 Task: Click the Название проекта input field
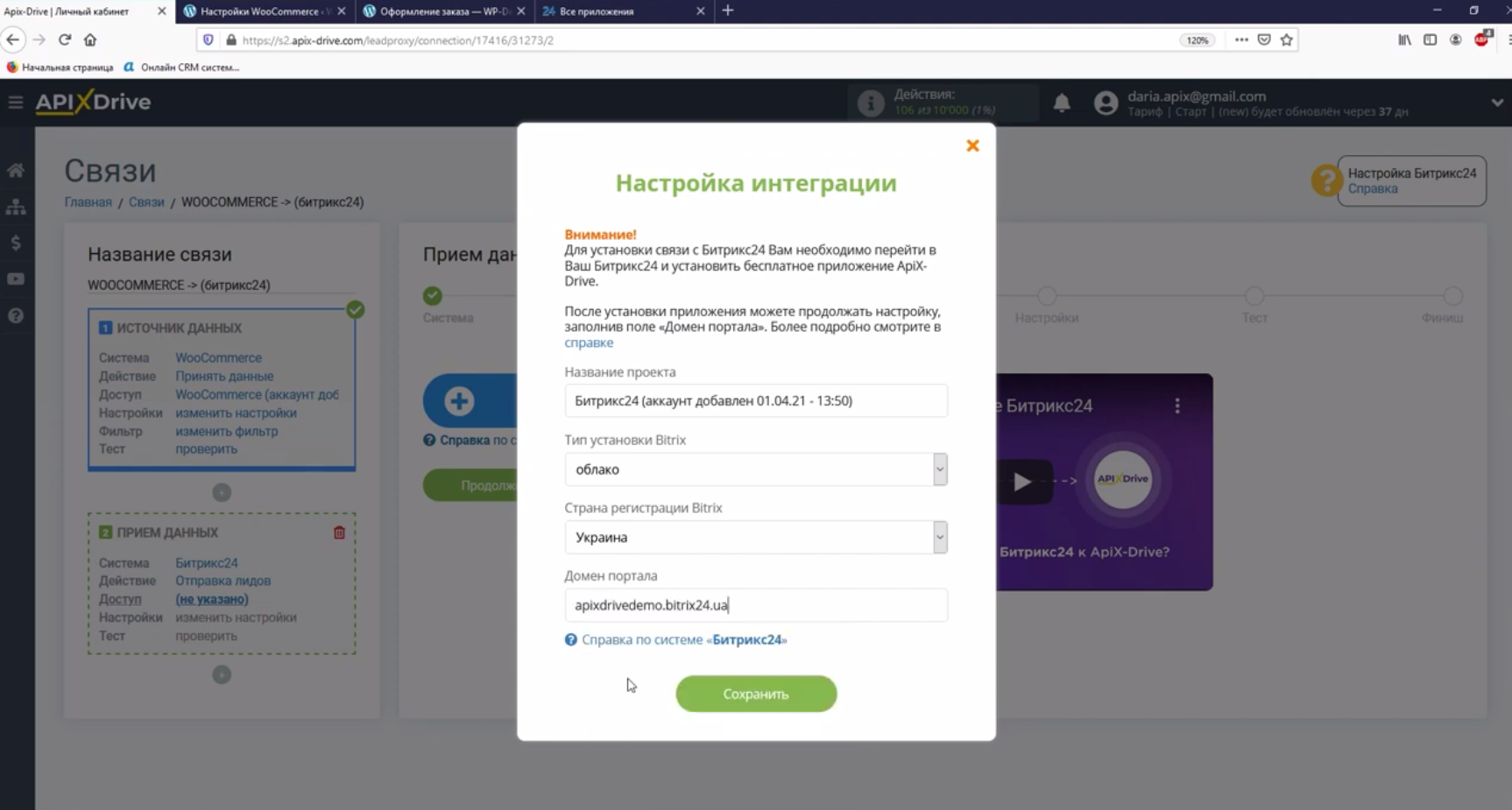(x=756, y=401)
